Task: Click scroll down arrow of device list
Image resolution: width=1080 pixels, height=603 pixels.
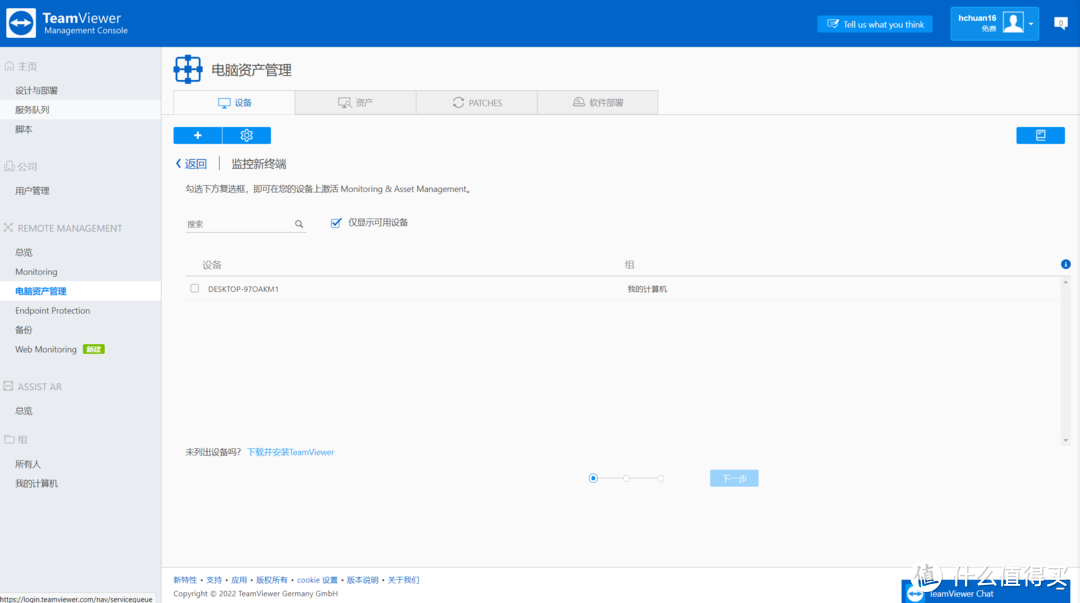Action: (1066, 440)
